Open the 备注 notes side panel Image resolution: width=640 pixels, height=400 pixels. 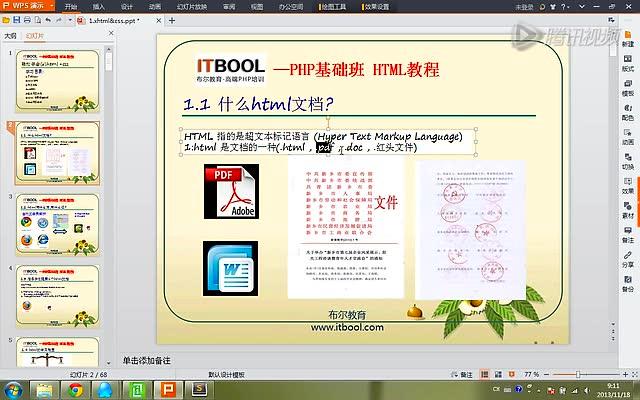628,236
